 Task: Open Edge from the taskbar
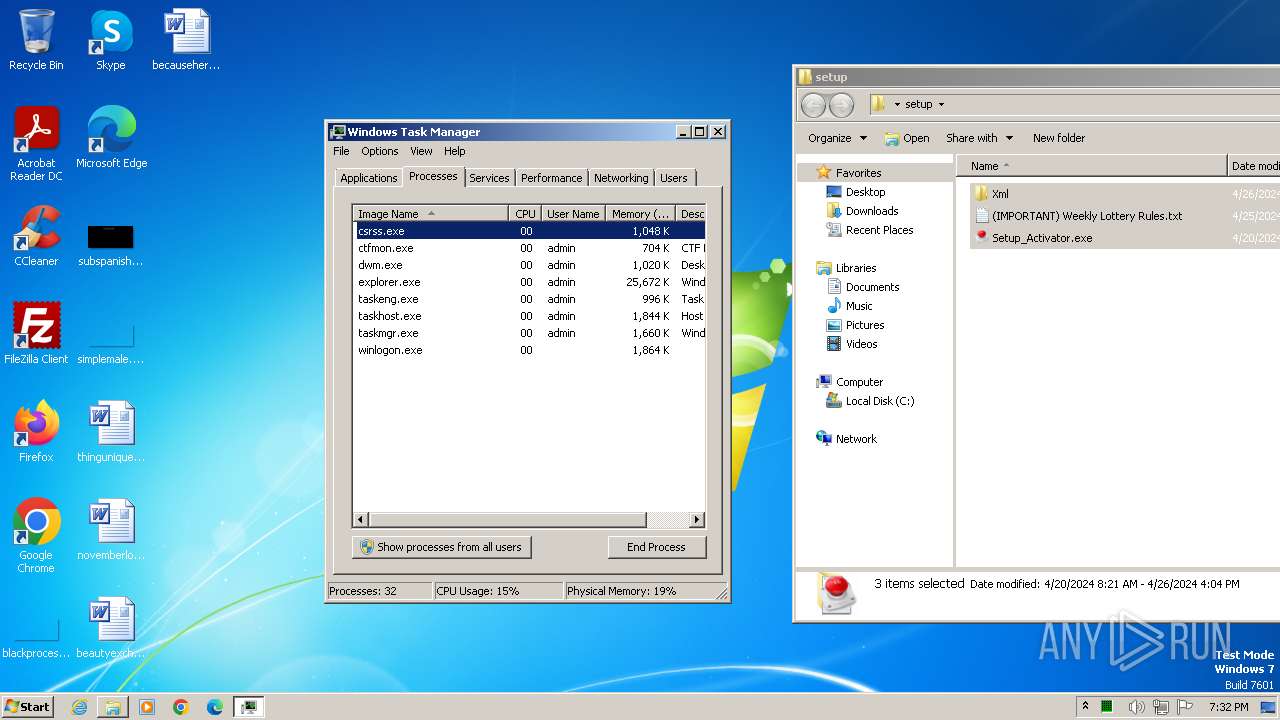click(x=215, y=707)
